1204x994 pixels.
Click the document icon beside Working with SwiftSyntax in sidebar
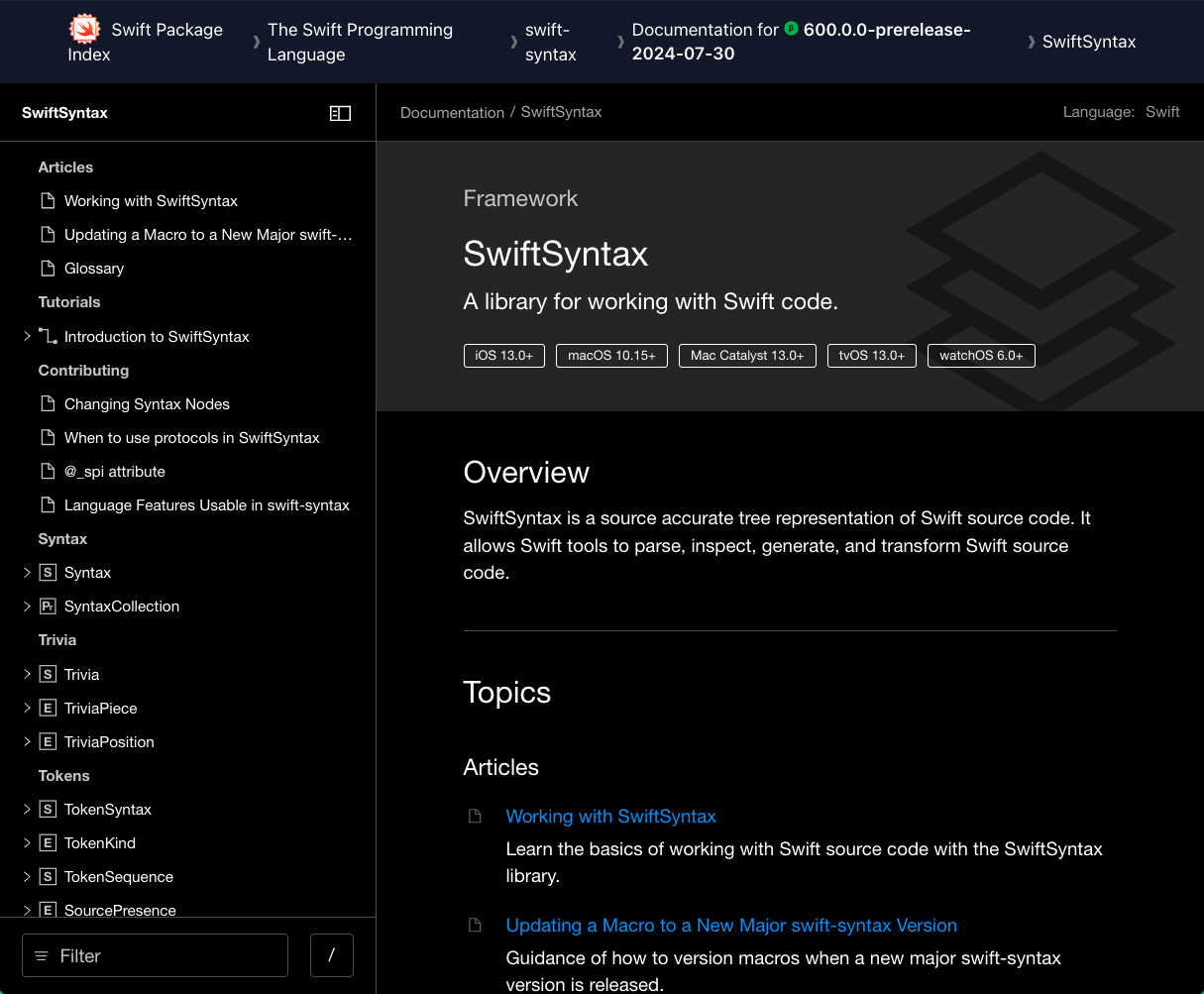click(47, 201)
